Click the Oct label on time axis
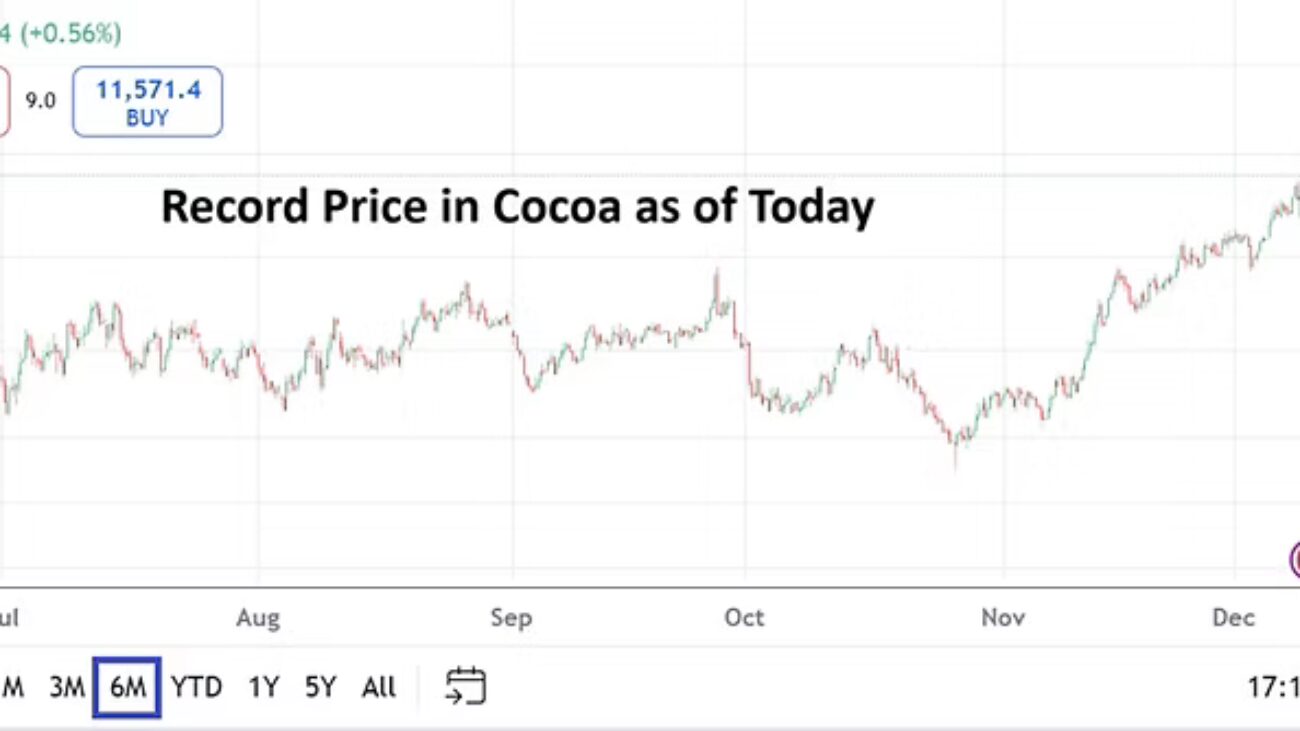 point(744,618)
